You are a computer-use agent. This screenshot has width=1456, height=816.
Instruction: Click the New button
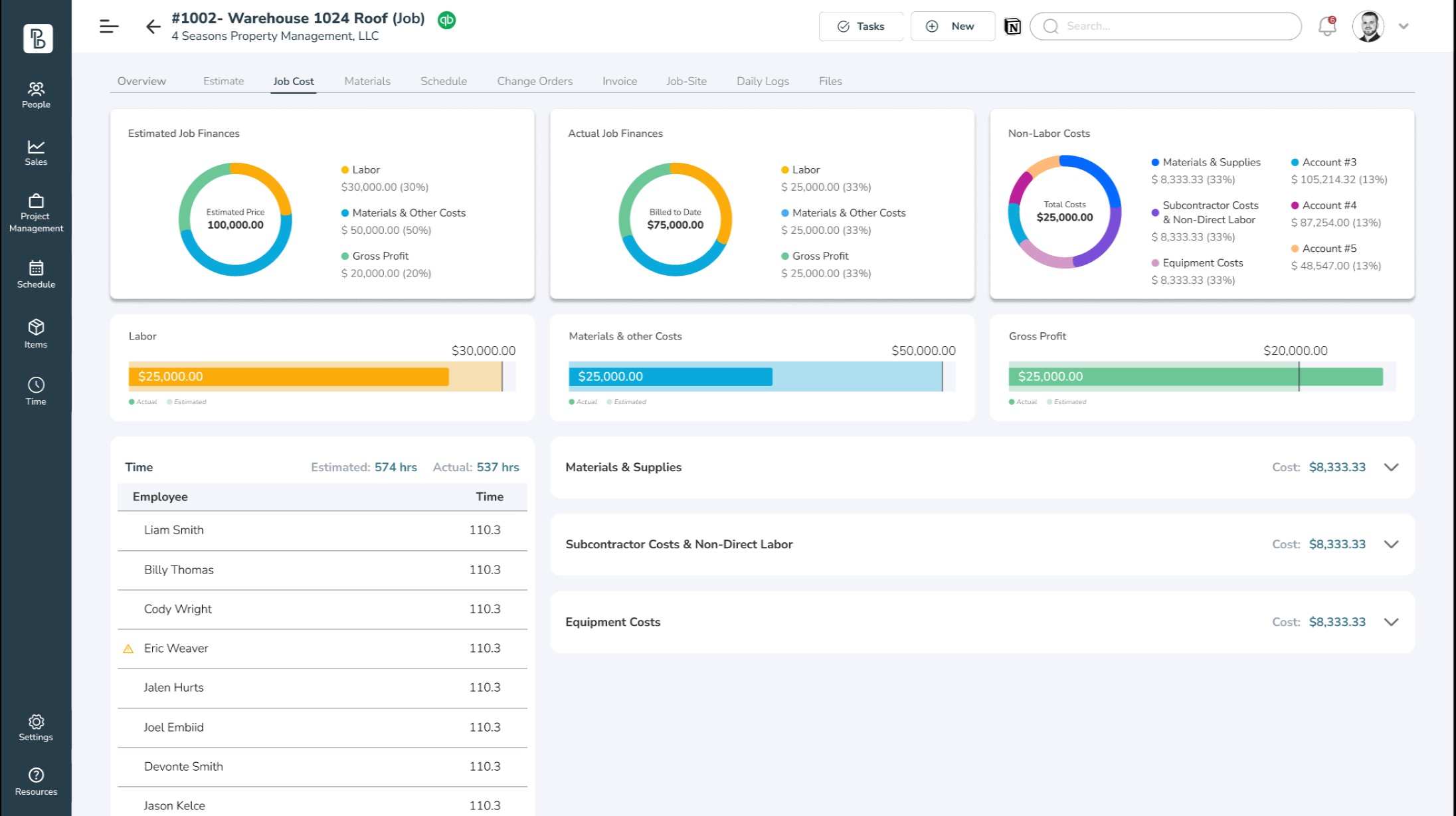pos(953,27)
